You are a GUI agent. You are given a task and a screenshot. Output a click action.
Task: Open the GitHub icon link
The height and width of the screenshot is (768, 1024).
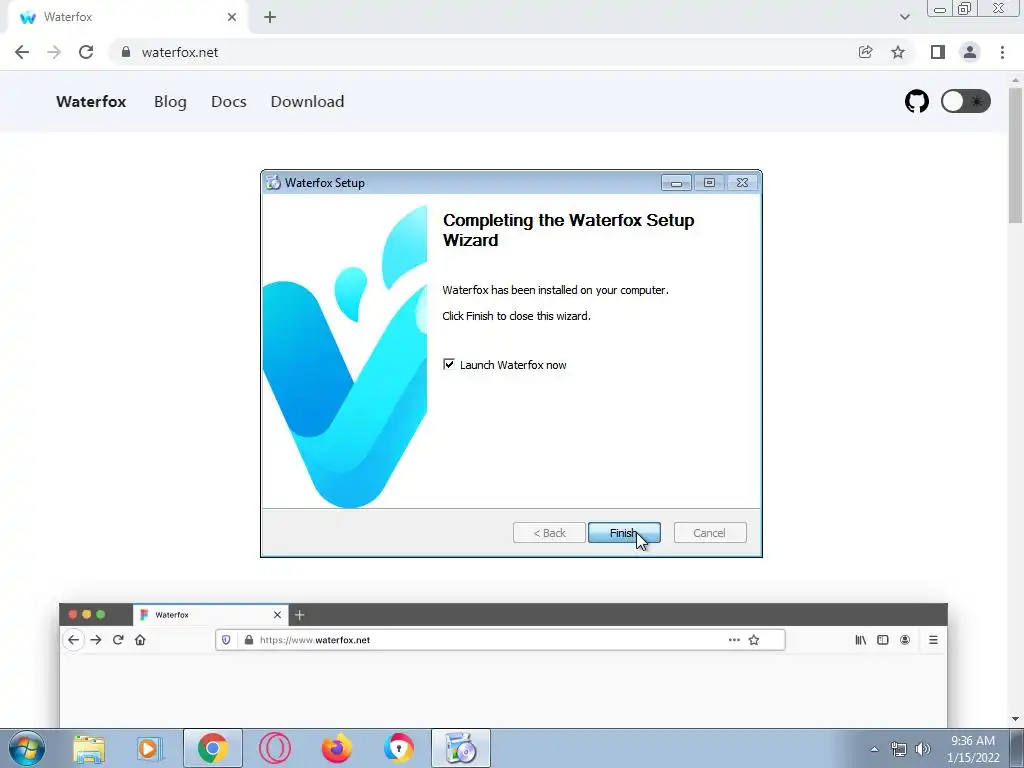coord(916,101)
